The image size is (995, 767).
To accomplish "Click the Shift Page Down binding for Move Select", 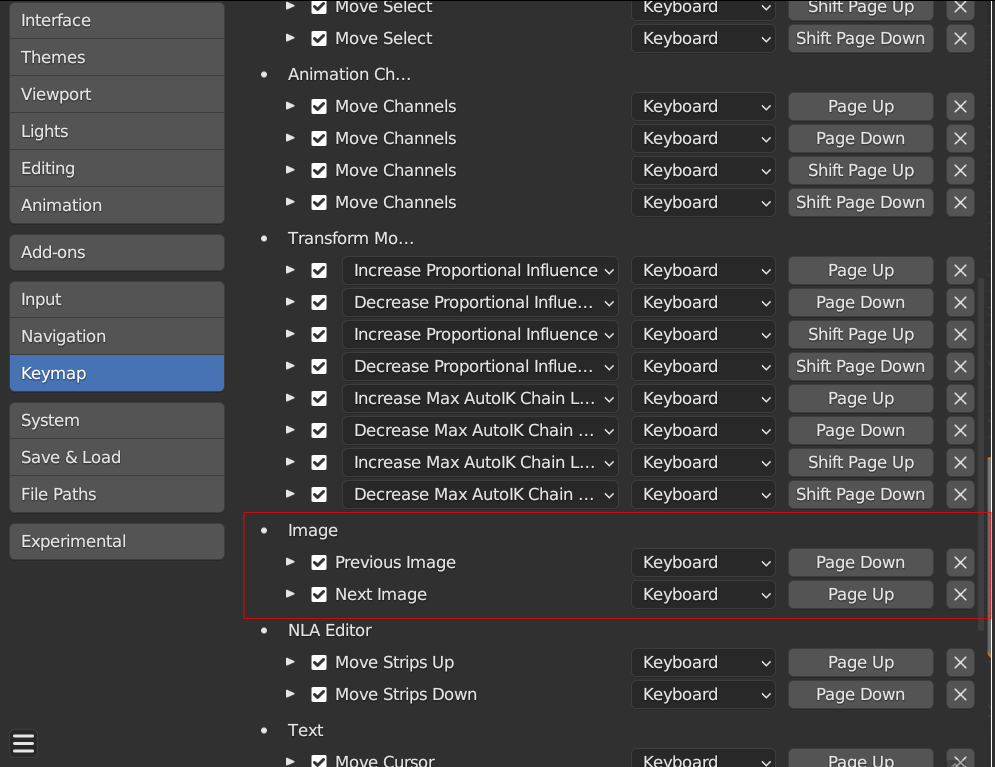I will coord(860,38).
